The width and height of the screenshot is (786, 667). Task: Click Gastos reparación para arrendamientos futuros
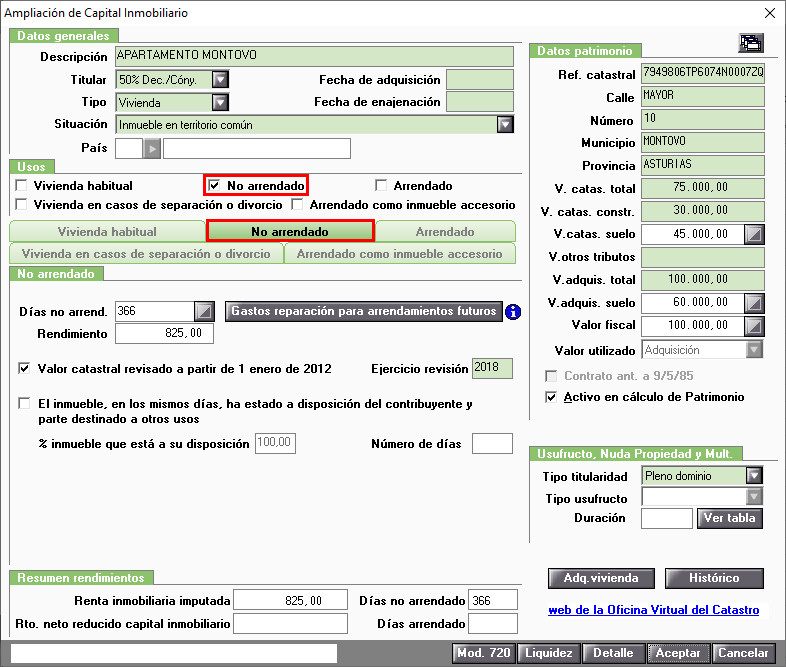click(363, 311)
